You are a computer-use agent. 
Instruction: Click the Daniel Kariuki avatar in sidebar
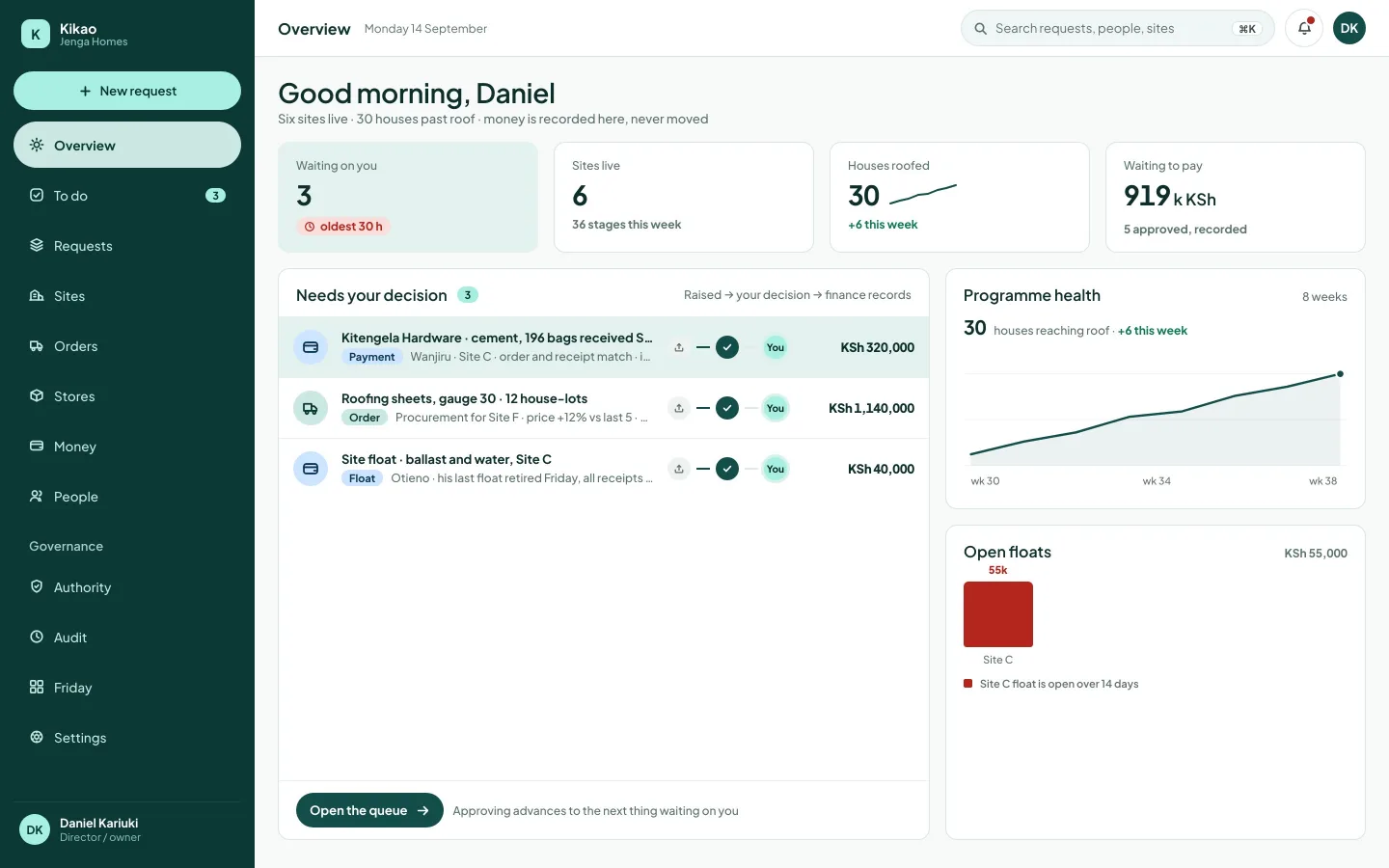[35, 829]
